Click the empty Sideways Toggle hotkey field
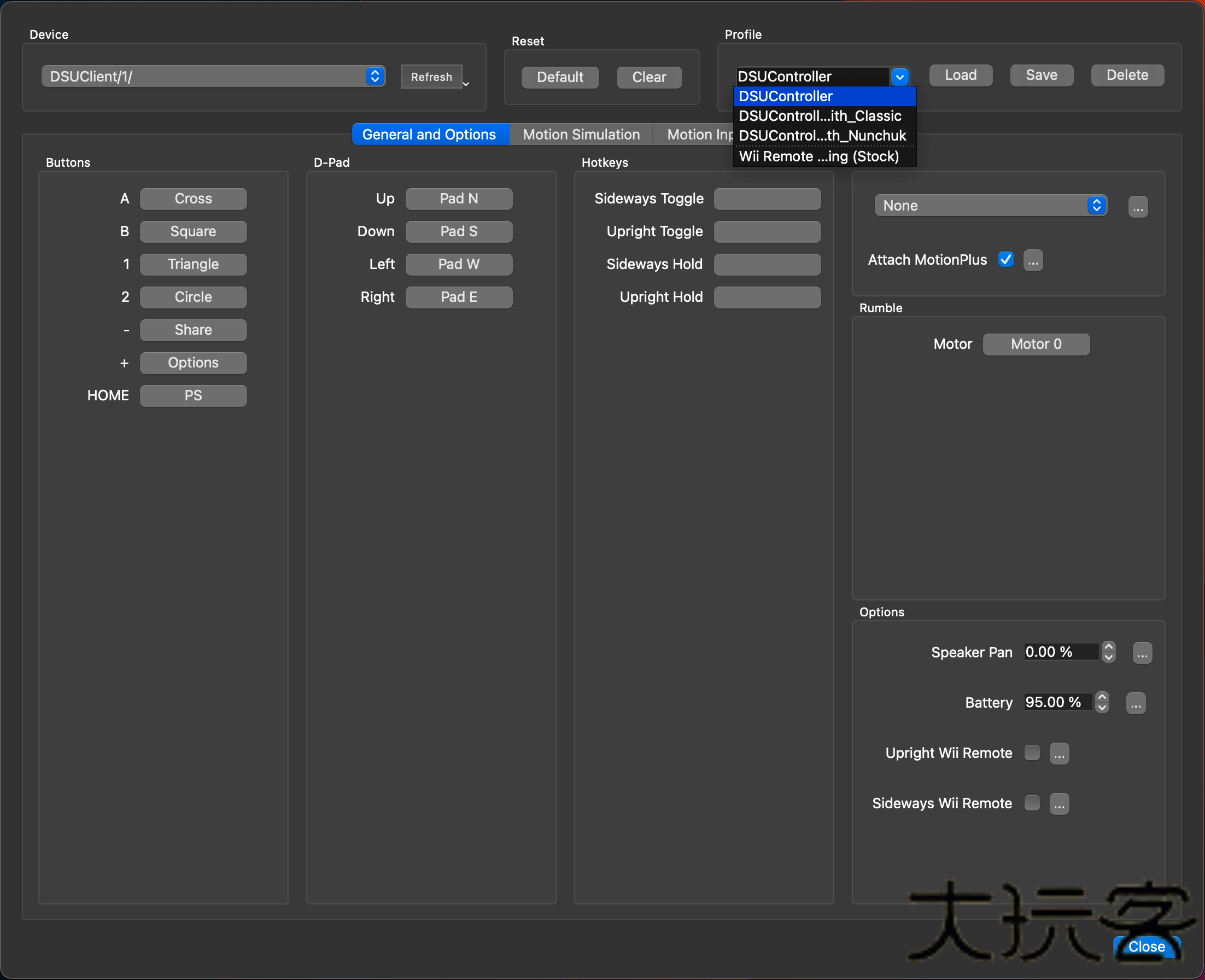1205x980 pixels. point(767,199)
